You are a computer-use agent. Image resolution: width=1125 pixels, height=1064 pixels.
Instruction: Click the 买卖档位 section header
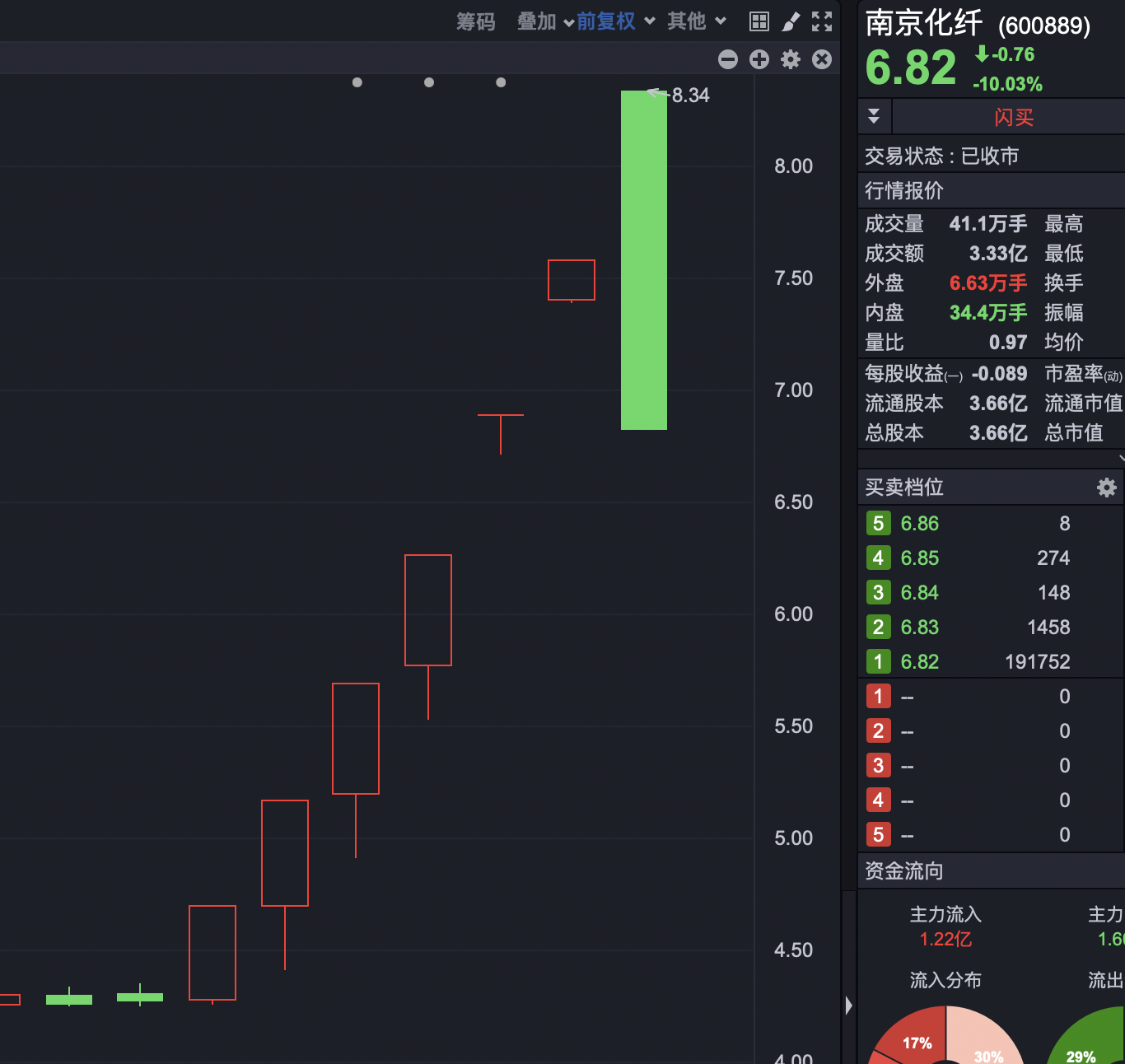tap(991, 488)
